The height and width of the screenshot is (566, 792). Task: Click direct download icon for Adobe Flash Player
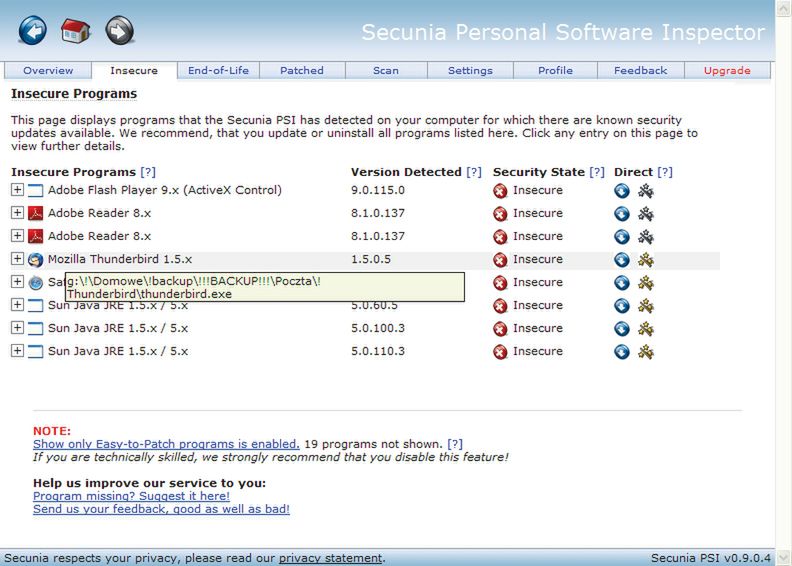[x=622, y=190]
